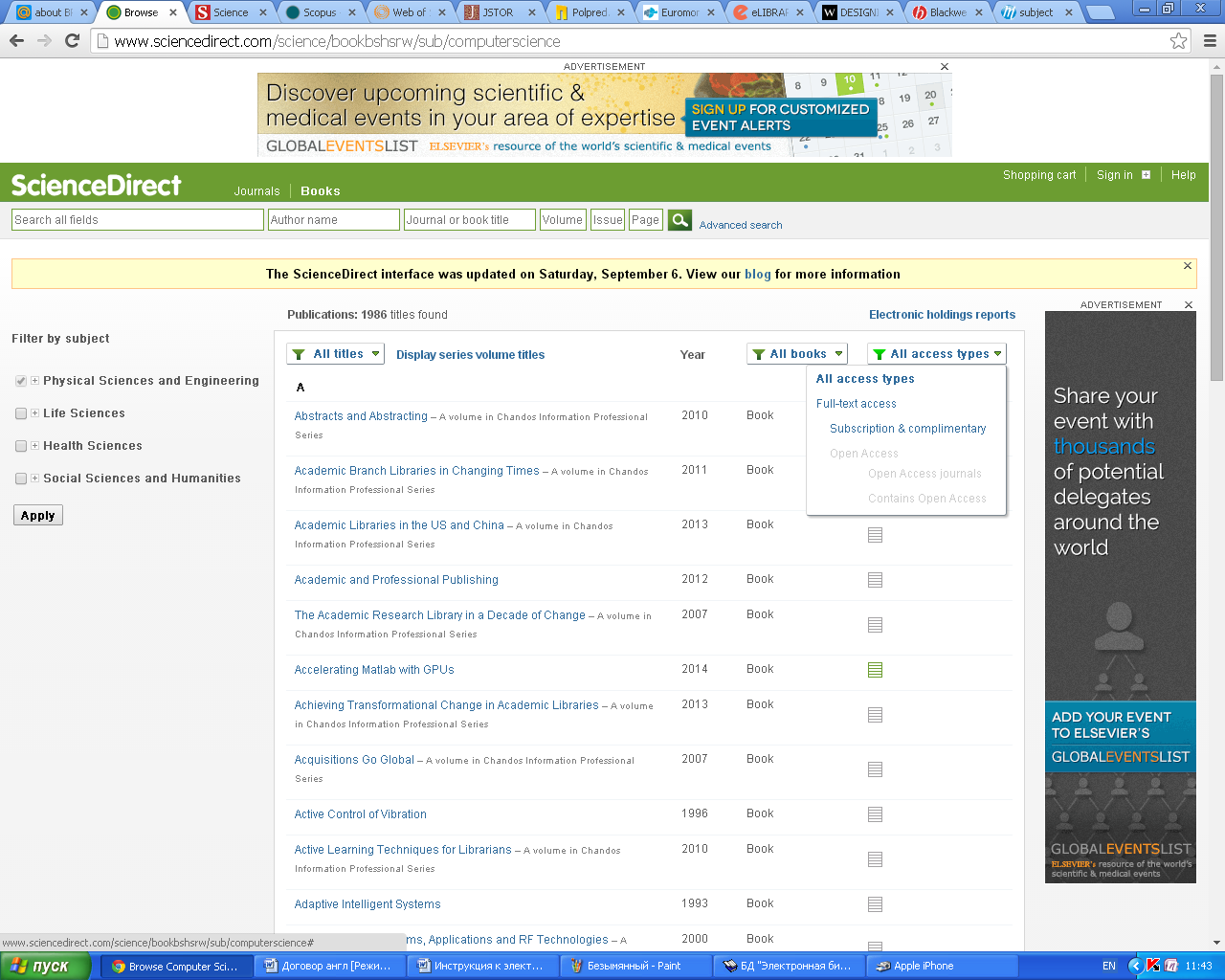Click access icon for Acquisitions Go Global row
The width and height of the screenshot is (1225, 980).
875,769
